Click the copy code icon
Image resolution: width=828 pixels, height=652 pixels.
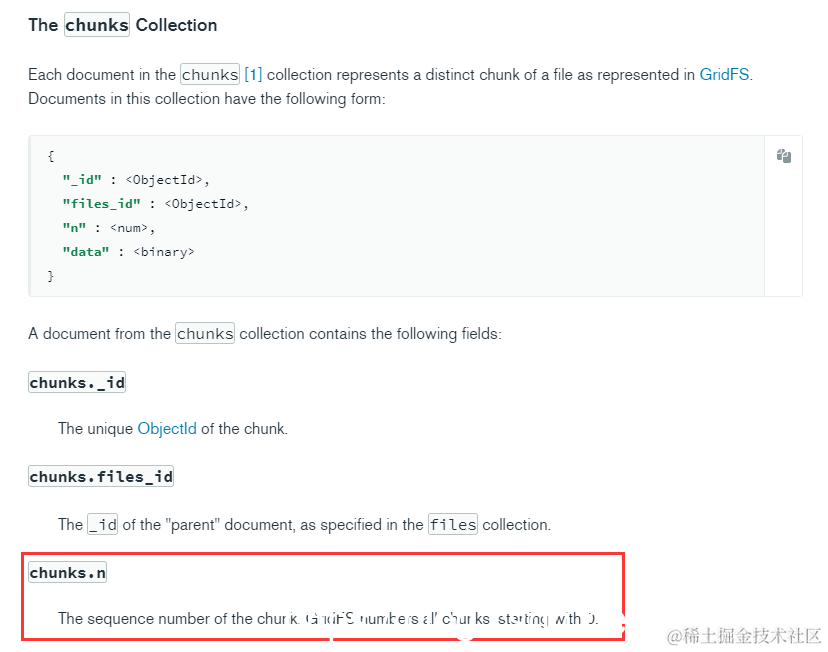[784, 156]
